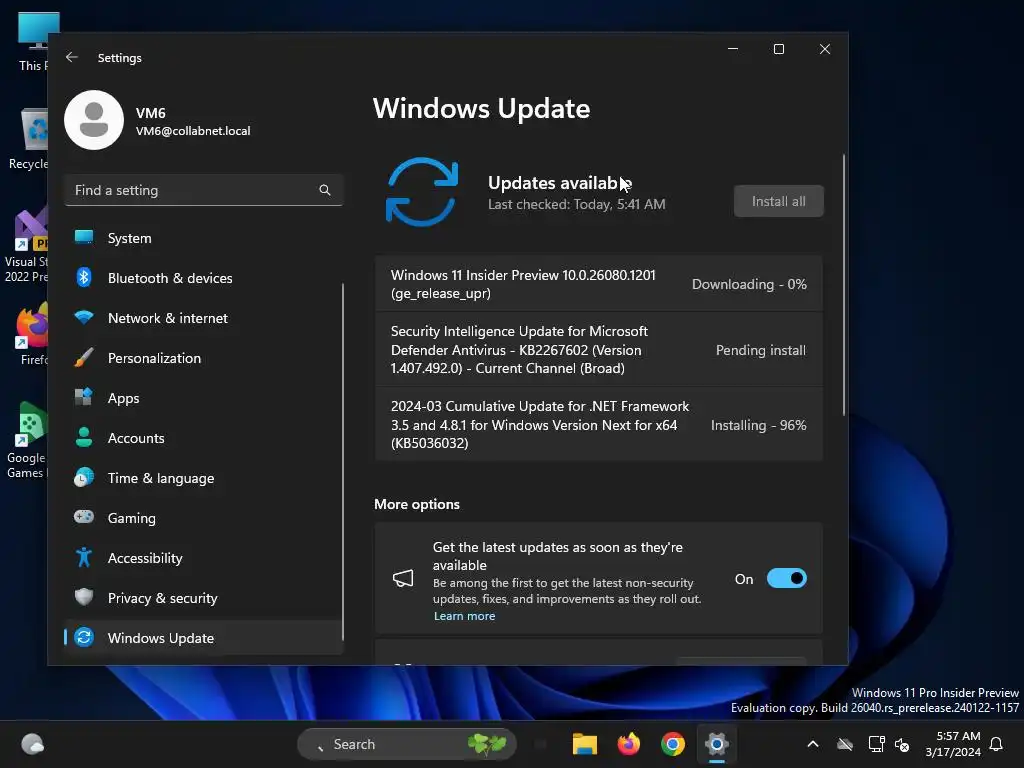Image resolution: width=1024 pixels, height=768 pixels.
Task: Open the weather widget on the taskbar
Action: pyautogui.click(x=32, y=744)
